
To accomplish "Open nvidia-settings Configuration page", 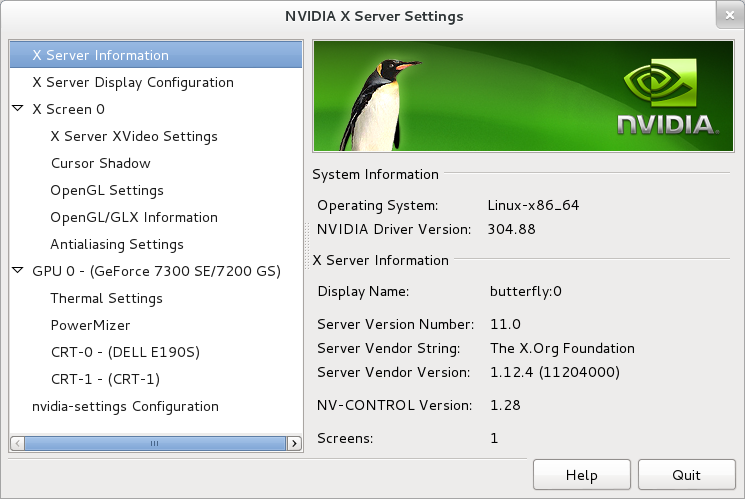I will (x=125, y=407).
